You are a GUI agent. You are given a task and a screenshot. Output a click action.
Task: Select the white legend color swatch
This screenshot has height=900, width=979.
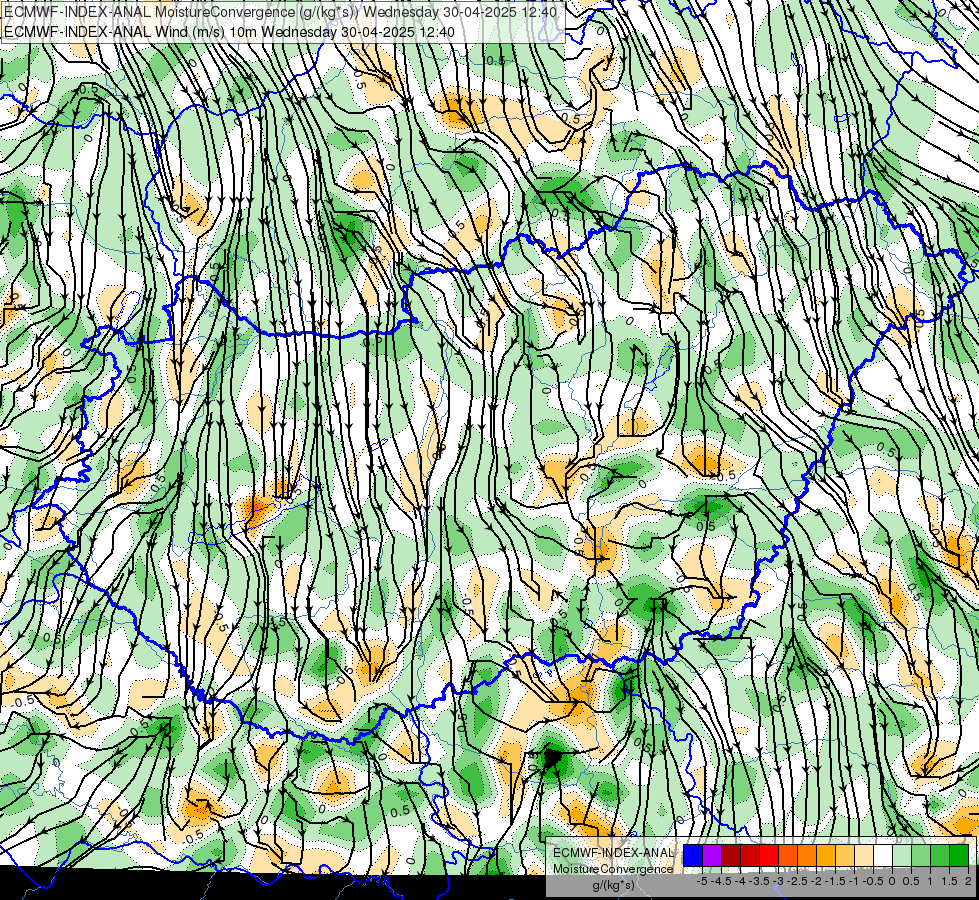(883, 855)
